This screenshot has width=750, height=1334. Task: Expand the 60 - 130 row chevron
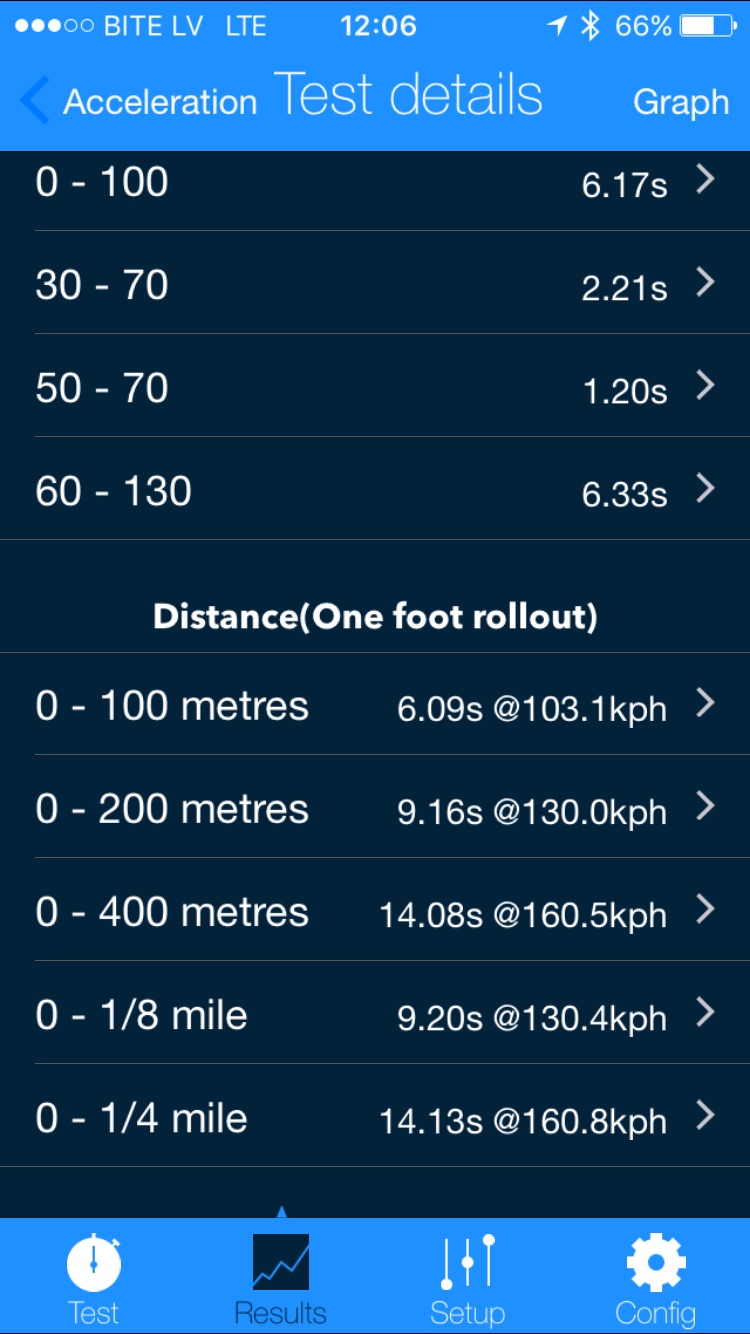pyautogui.click(x=706, y=489)
